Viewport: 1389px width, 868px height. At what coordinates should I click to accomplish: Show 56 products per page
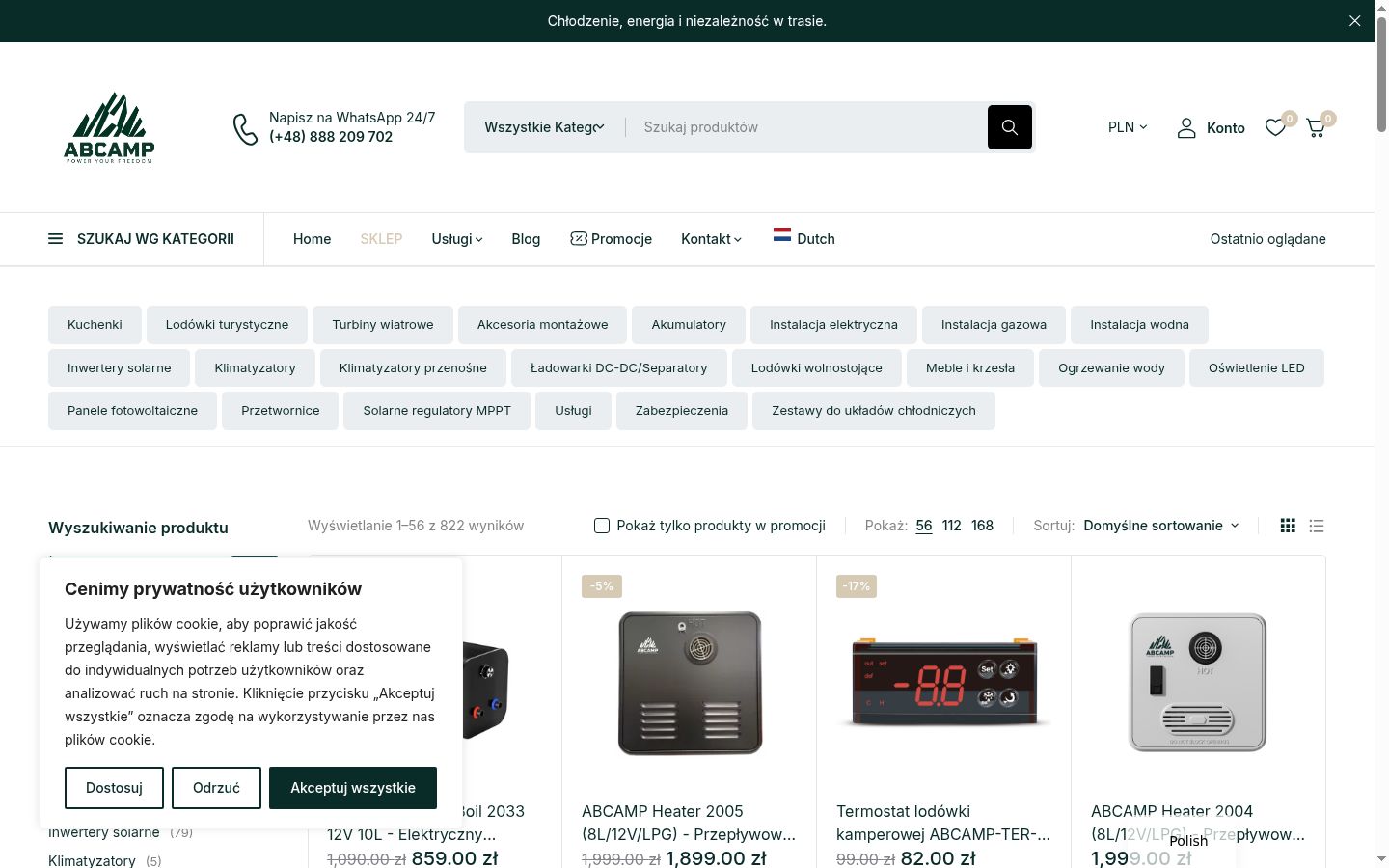point(924,526)
